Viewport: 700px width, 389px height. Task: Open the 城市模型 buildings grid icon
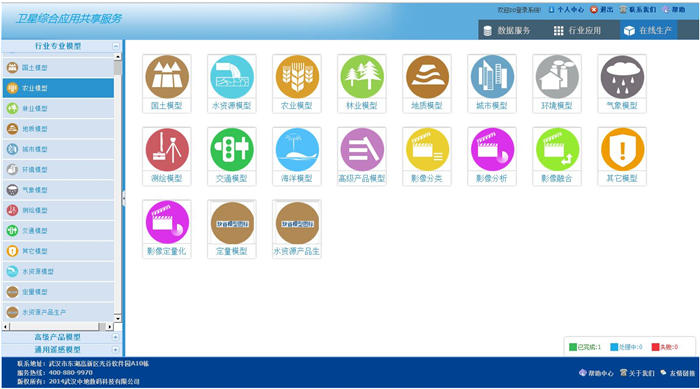(x=492, y=84)
